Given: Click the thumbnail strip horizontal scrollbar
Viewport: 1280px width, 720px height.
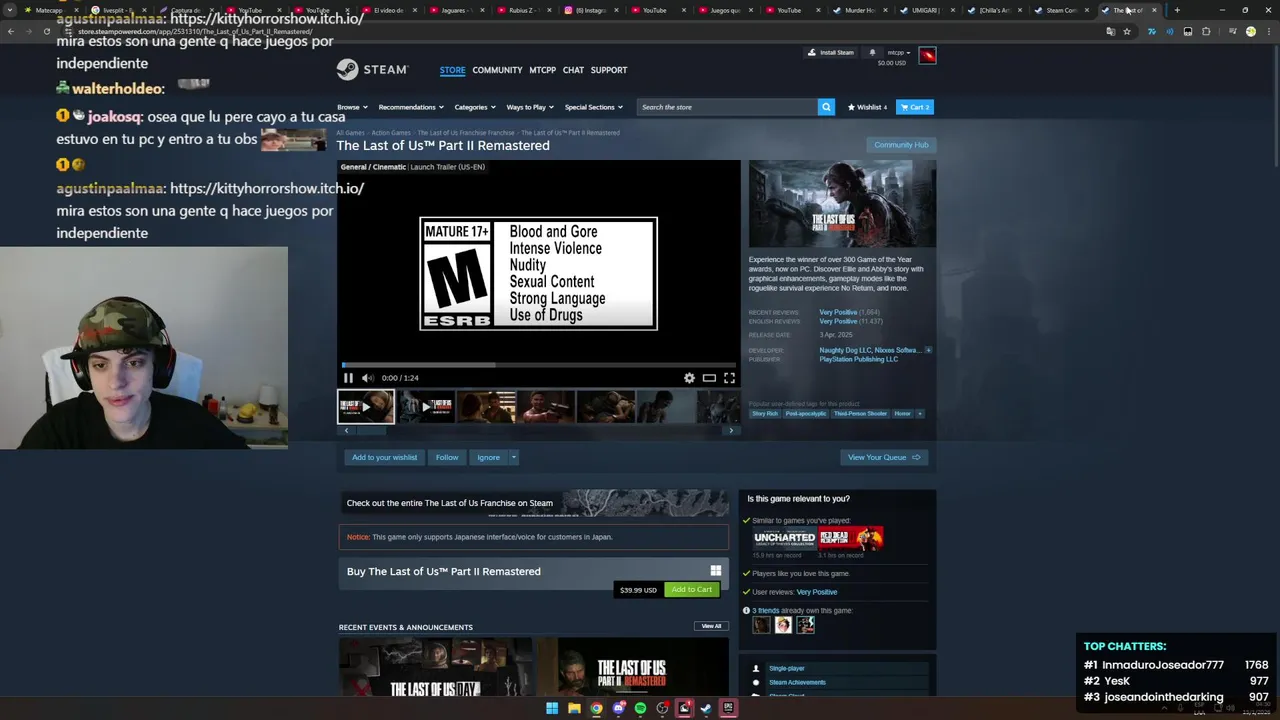Looking at the screenshot, I should point(538,430).
